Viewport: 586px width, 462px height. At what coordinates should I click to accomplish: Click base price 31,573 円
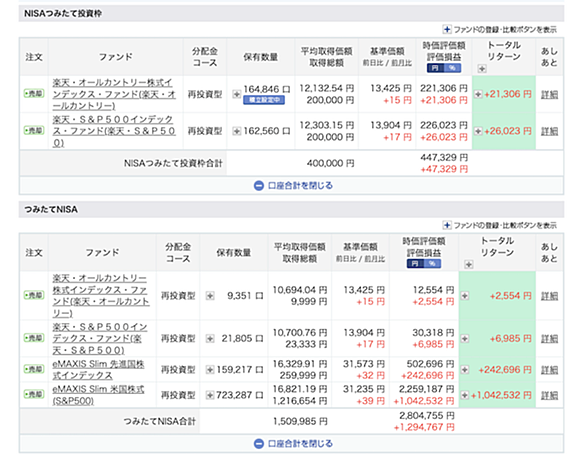tap(364, 364)
